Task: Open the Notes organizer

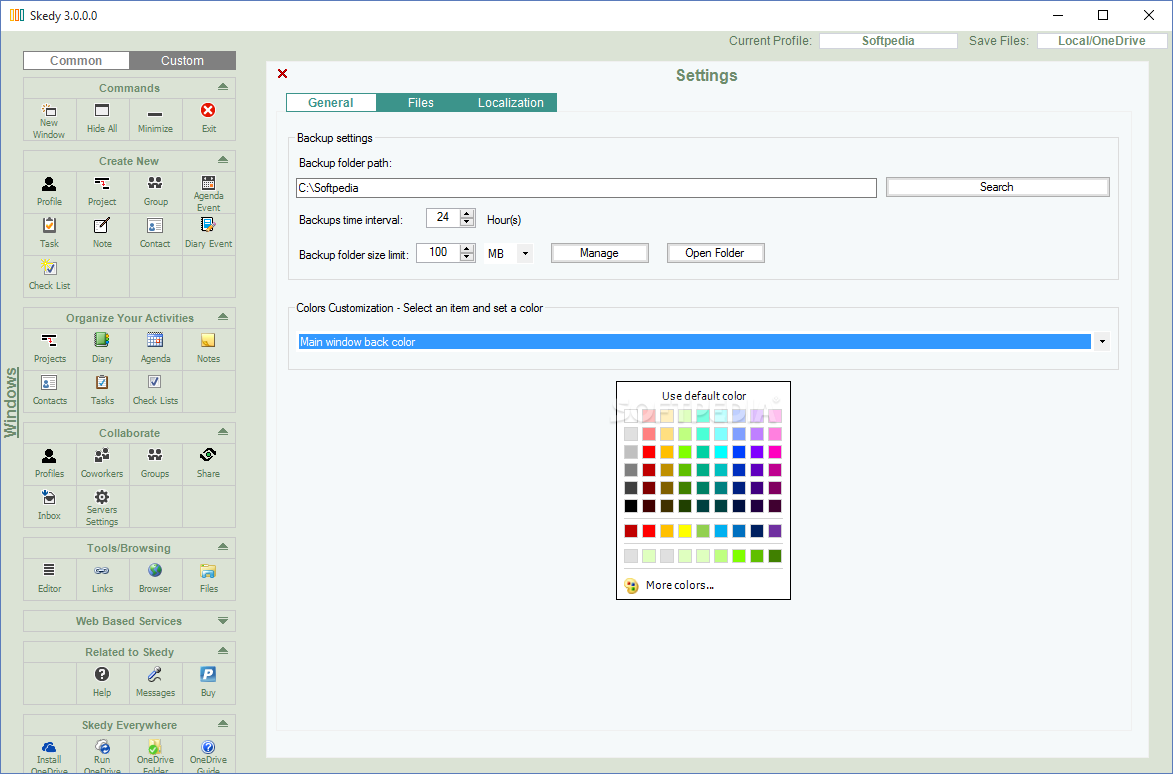Action: pos(209,349)
